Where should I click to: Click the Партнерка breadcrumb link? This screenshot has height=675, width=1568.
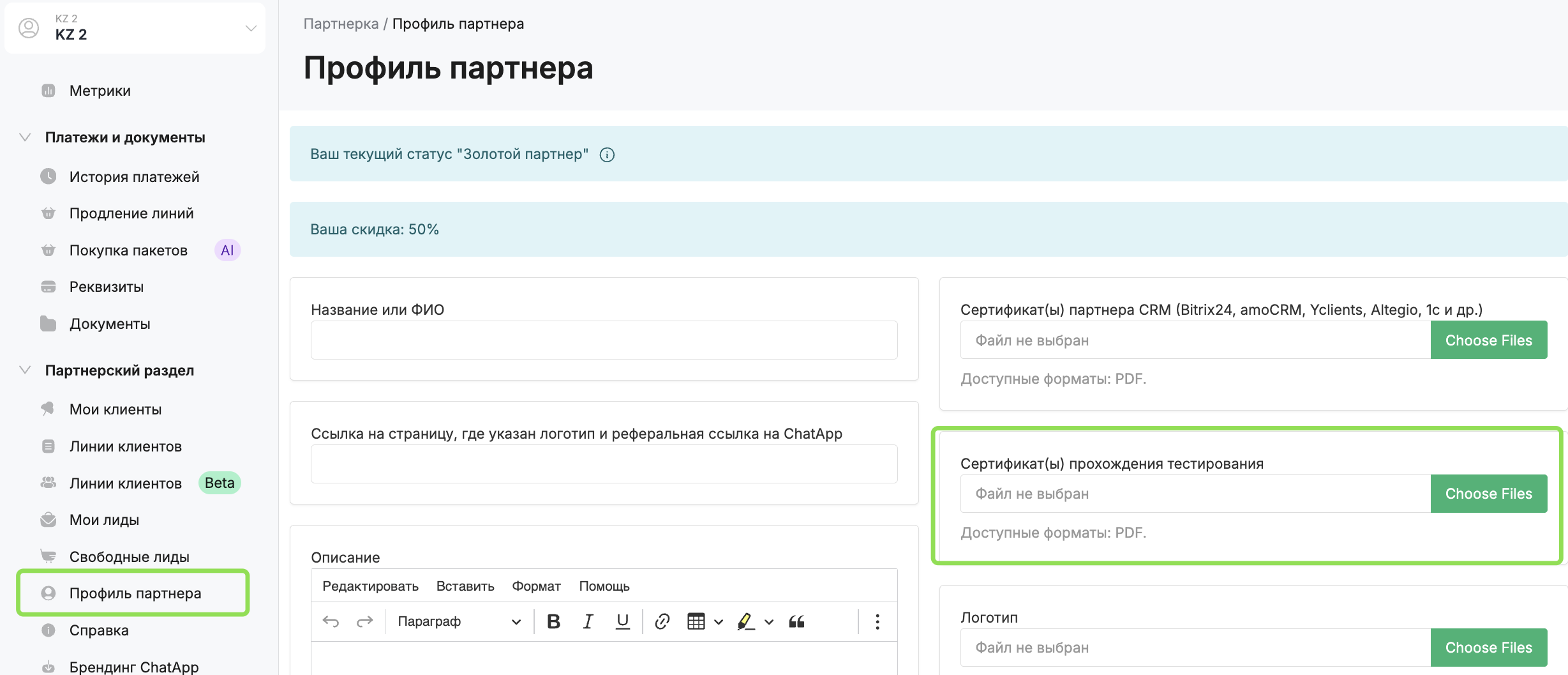(341, 24)
